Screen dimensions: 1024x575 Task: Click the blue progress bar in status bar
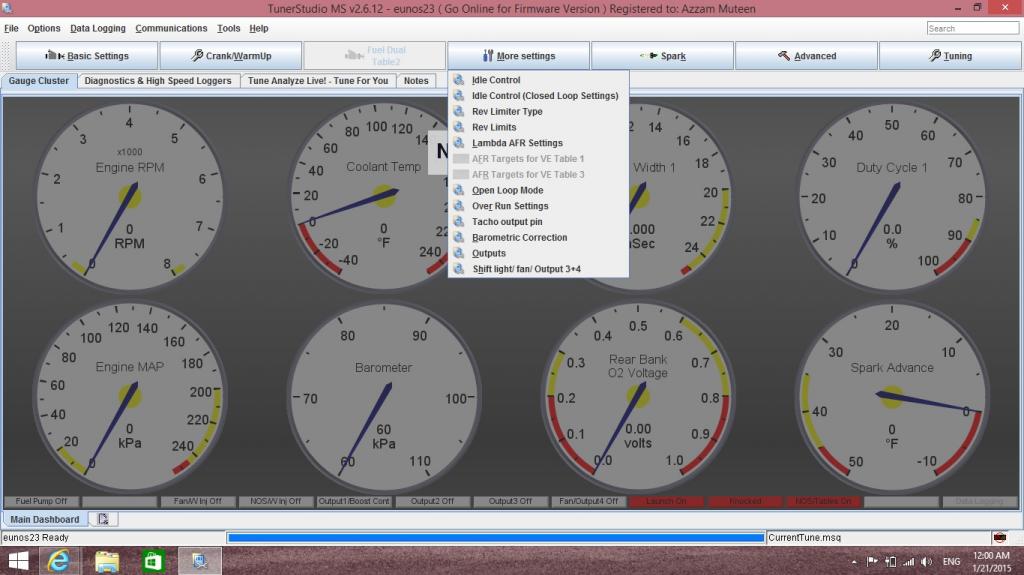(496, 537)
